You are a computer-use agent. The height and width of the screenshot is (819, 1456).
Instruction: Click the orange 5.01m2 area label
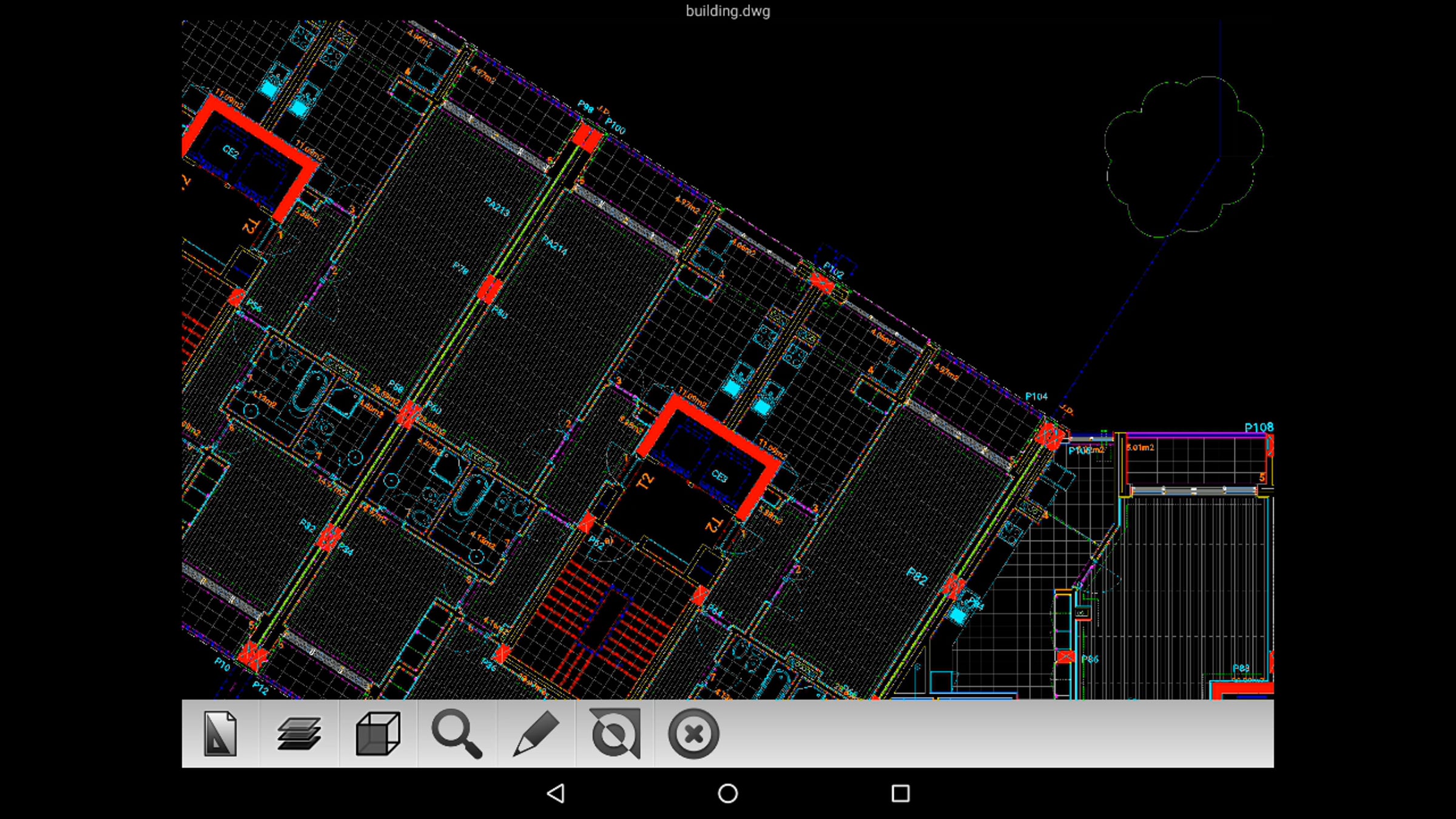1141,448
